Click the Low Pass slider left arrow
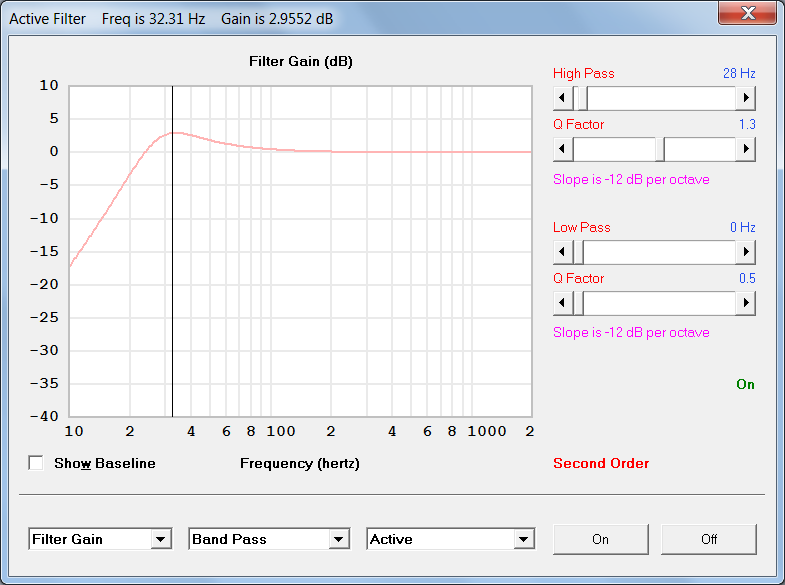Screen dimensions: 785x585 pos(563,252)
